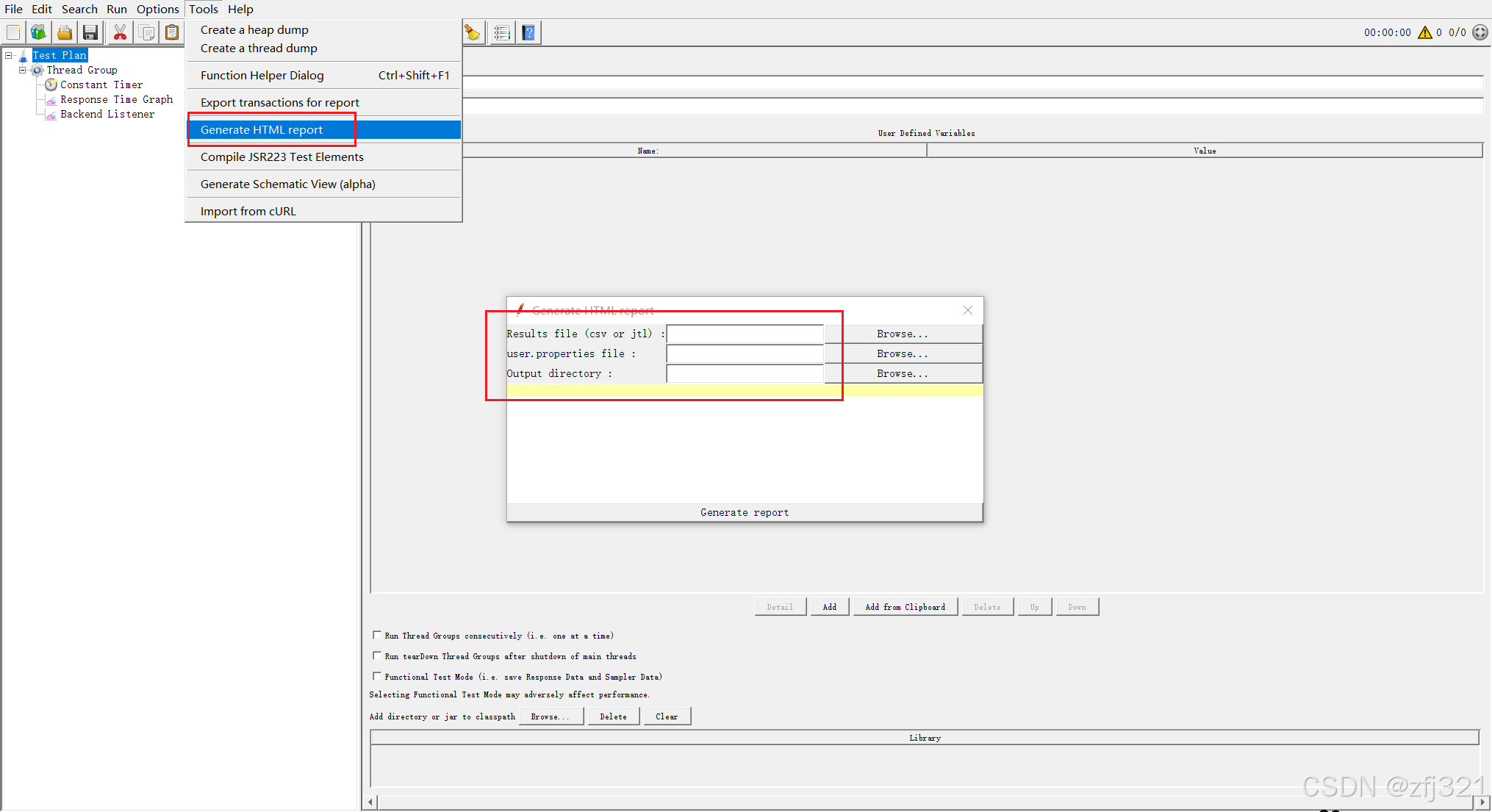1492x812 pixels.
Task: Click the Save floppy disk icon
Action: [90, 32]
